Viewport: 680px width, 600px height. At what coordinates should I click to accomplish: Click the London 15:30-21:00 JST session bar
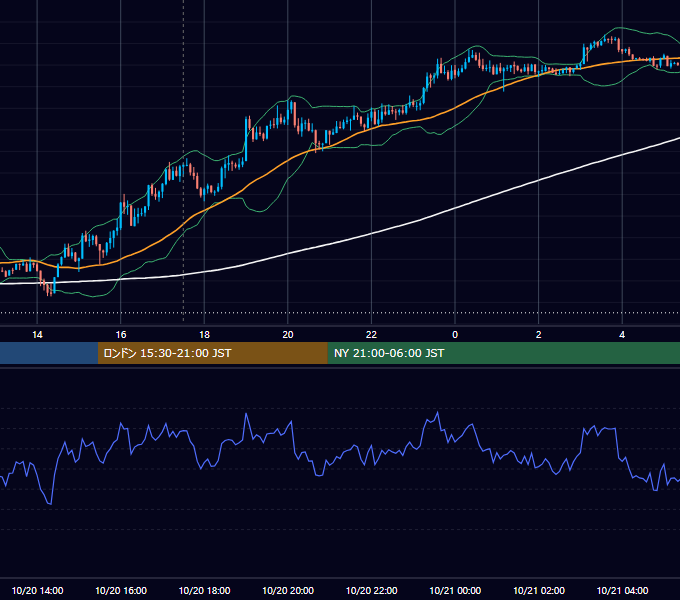(x=212, y=353)
